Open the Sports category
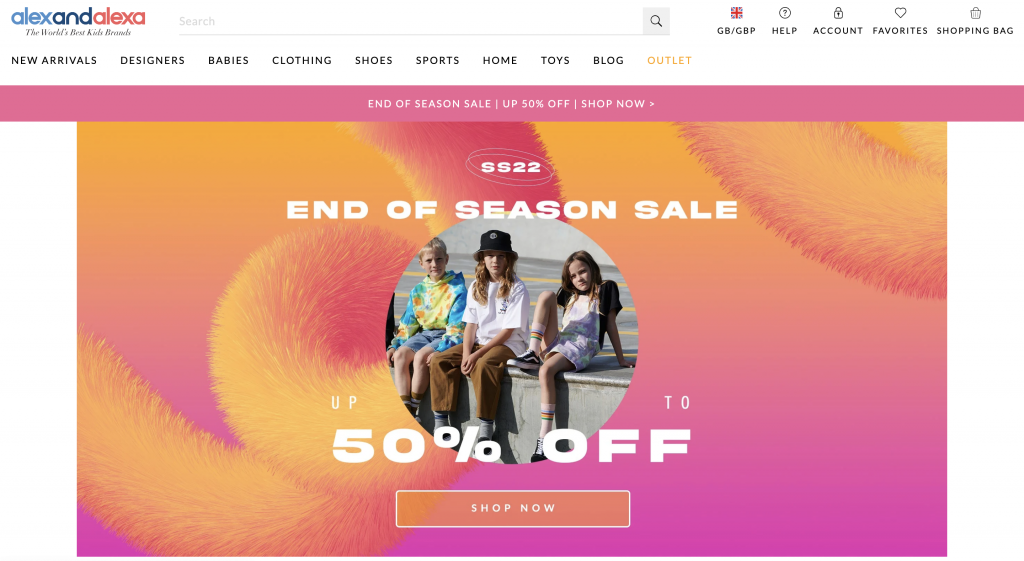The image size is (1024, 561). point(438,60)
